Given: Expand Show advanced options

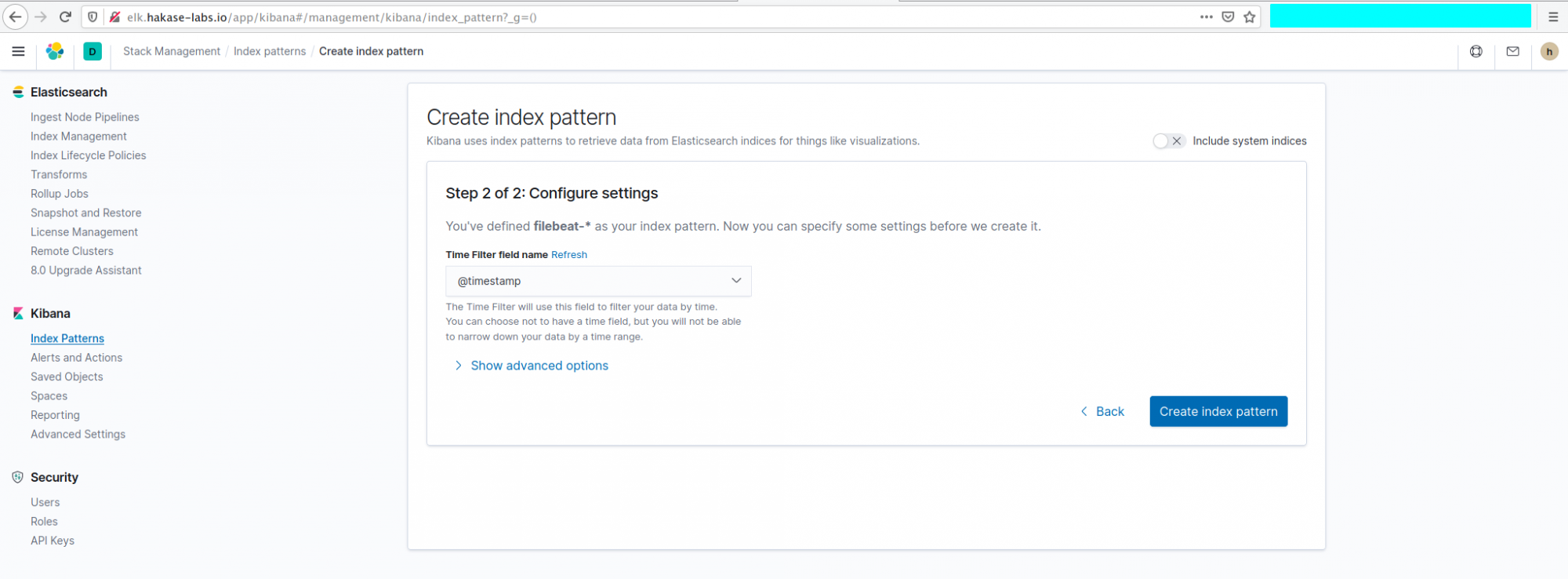Looking at the screenshot, I should tap(531, 366).
